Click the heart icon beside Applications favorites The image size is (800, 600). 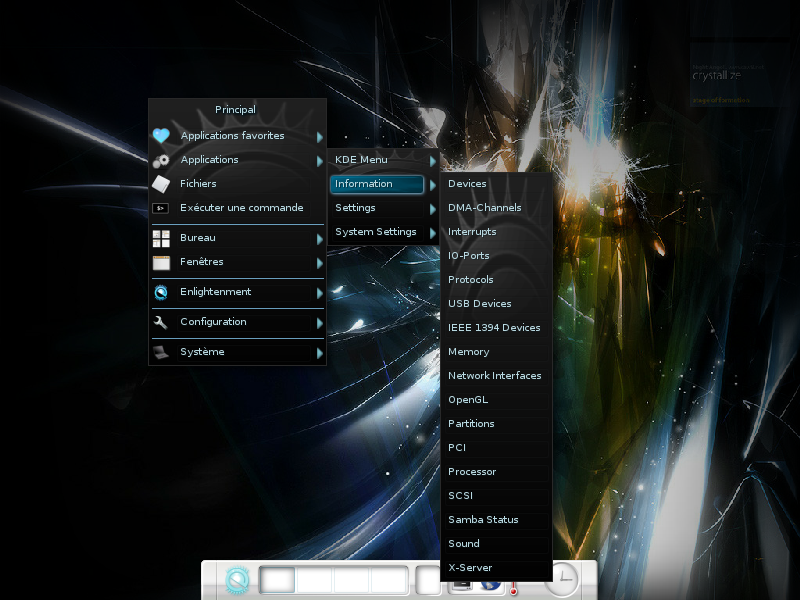click(x=161, y=136)
